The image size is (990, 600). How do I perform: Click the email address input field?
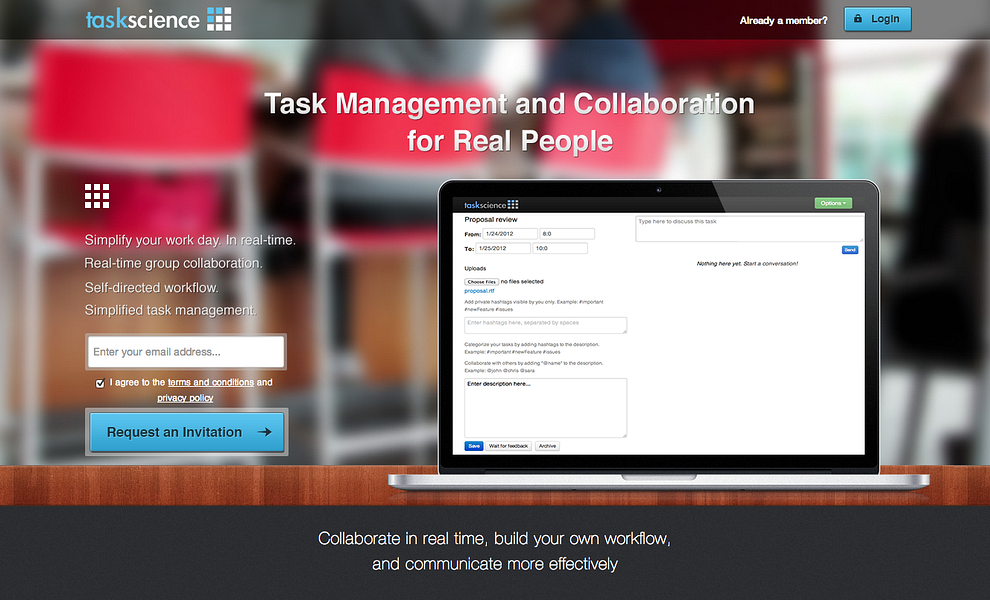coord(186,351)
